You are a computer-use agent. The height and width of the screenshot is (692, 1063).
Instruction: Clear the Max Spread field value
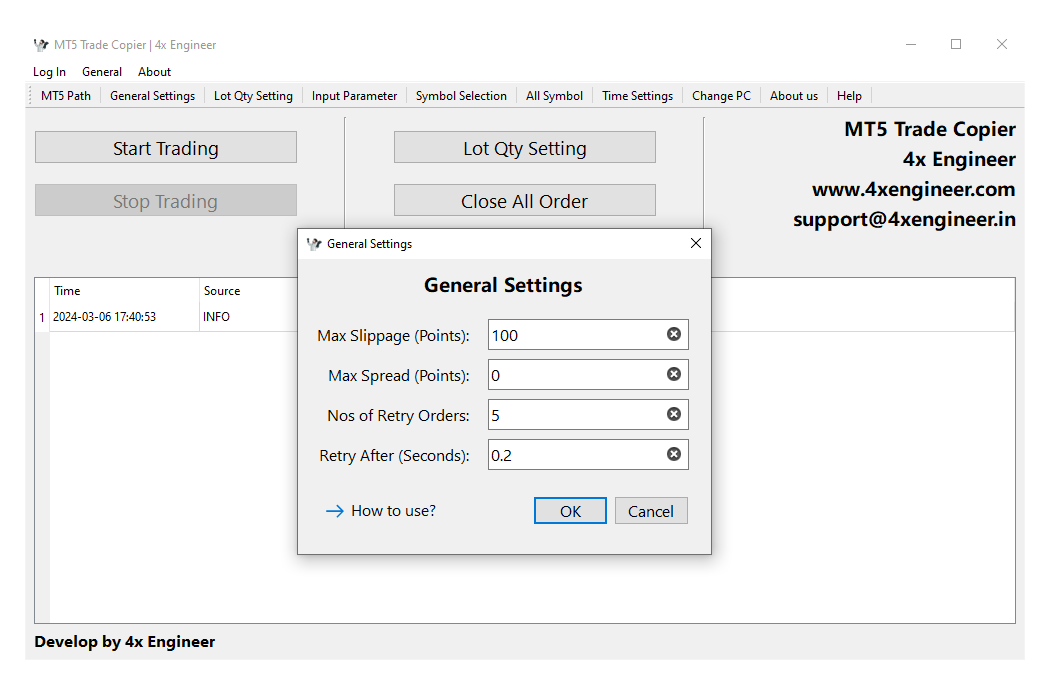[673, 374]
